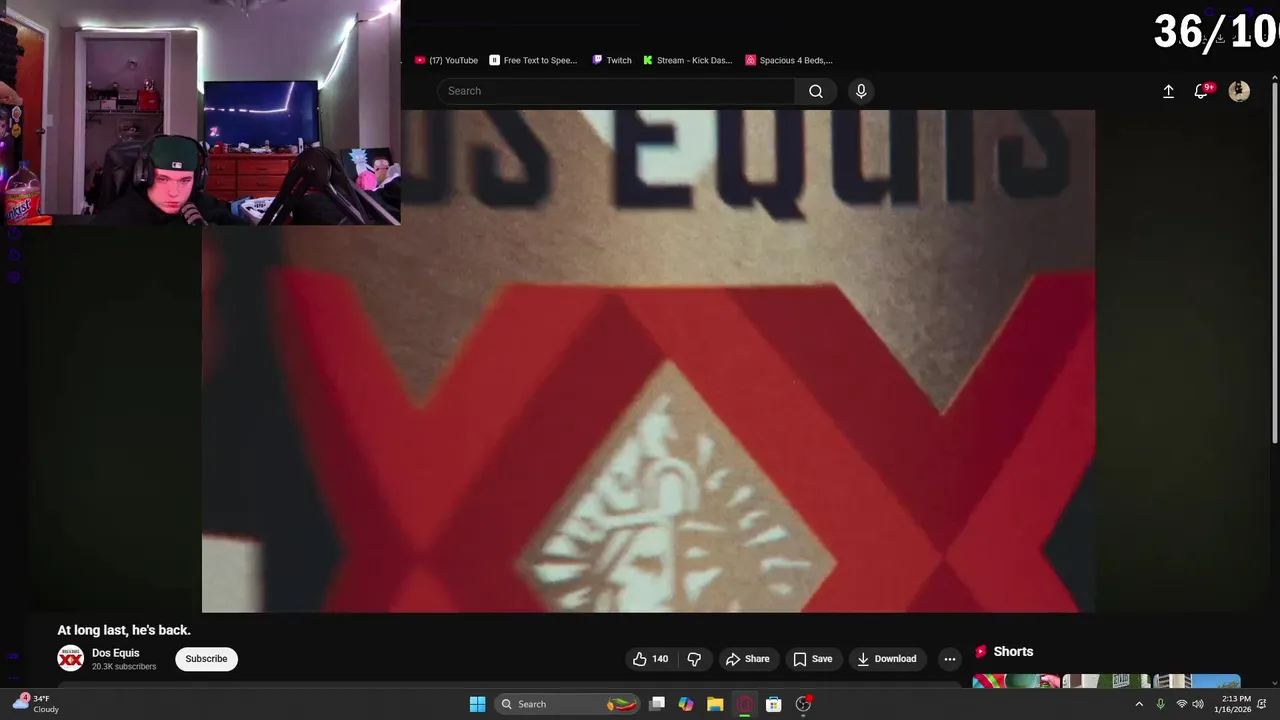Open Dos Equis channel avatar

70,659
